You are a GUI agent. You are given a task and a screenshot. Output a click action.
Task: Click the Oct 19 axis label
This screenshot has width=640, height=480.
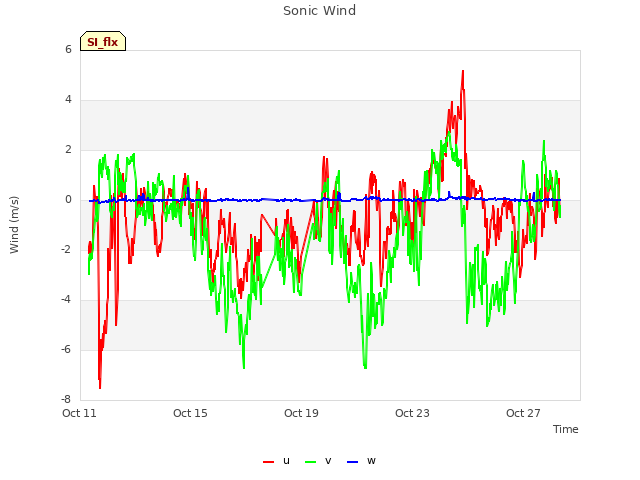click(301, 413)
